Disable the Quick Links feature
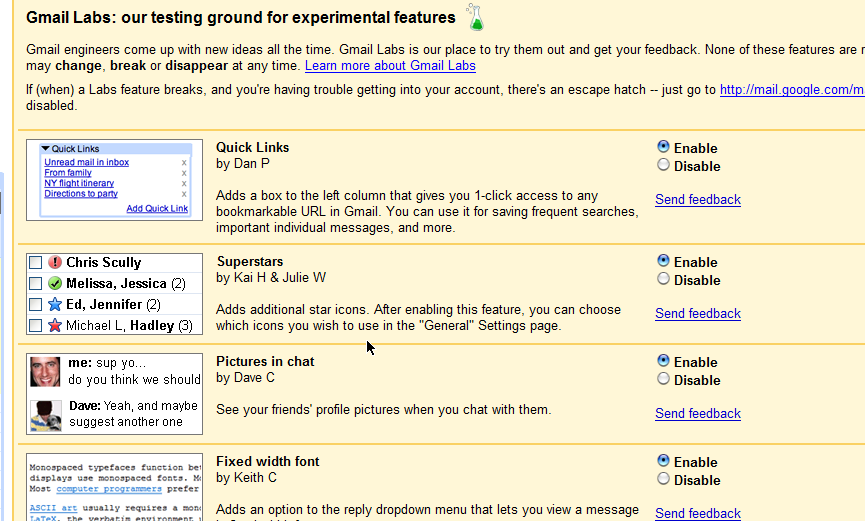Image resolution: width=865 pixels, height=521 pixels. [x=663, y=164]
